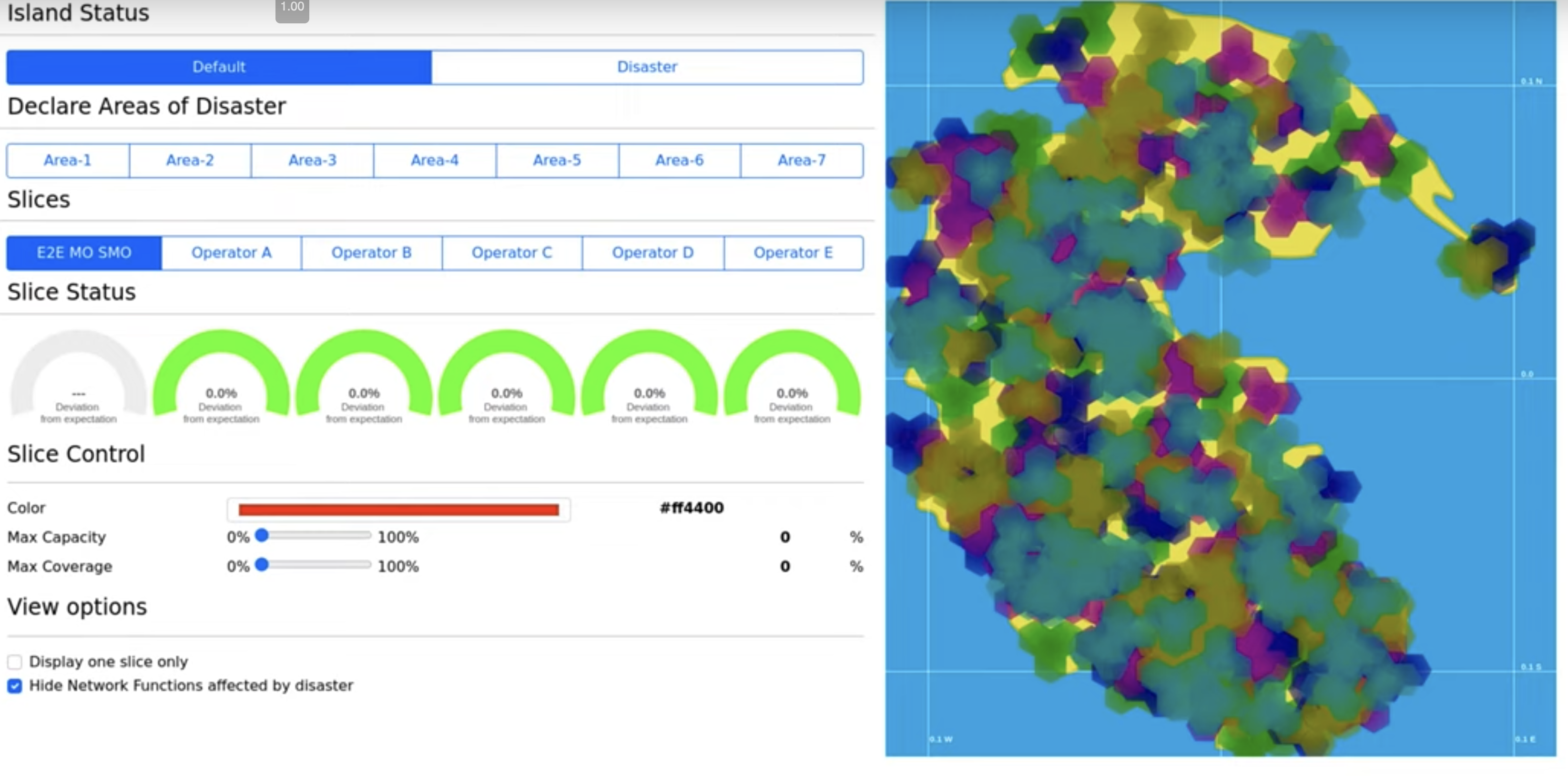Choose Area-7 disaster area
Screen dimensions: 1568x776
point(802,160)
